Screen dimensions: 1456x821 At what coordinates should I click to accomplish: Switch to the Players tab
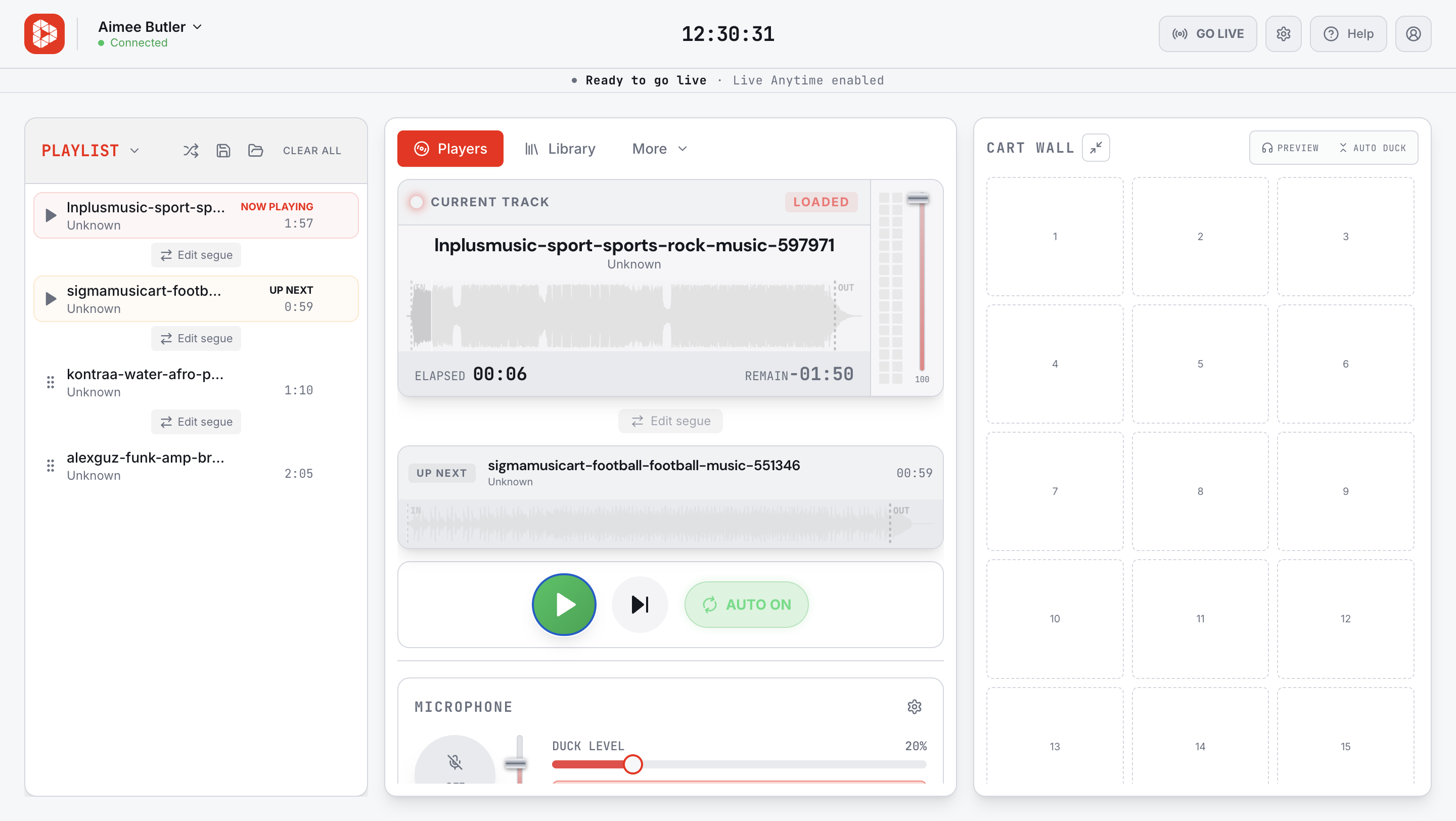[x=450, y=149]
